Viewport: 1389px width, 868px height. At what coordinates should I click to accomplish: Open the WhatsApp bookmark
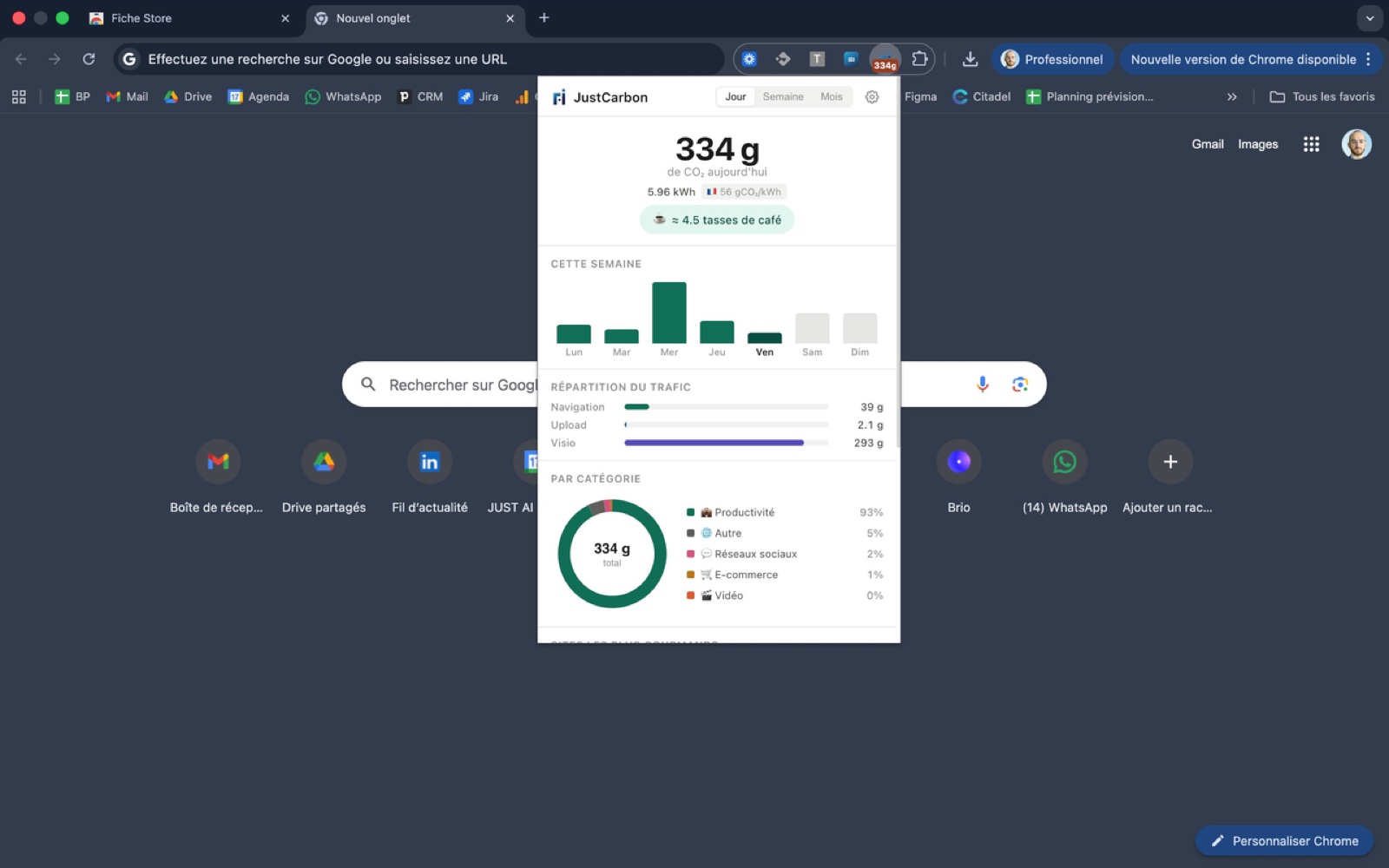click(x=343, y=96)
